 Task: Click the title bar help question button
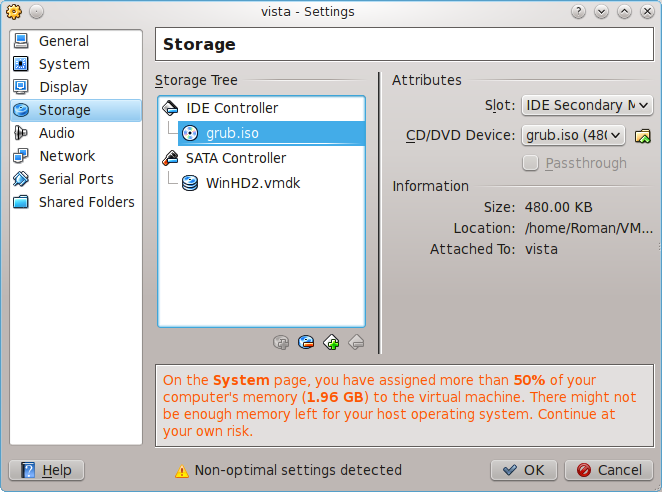pos(578,12)
